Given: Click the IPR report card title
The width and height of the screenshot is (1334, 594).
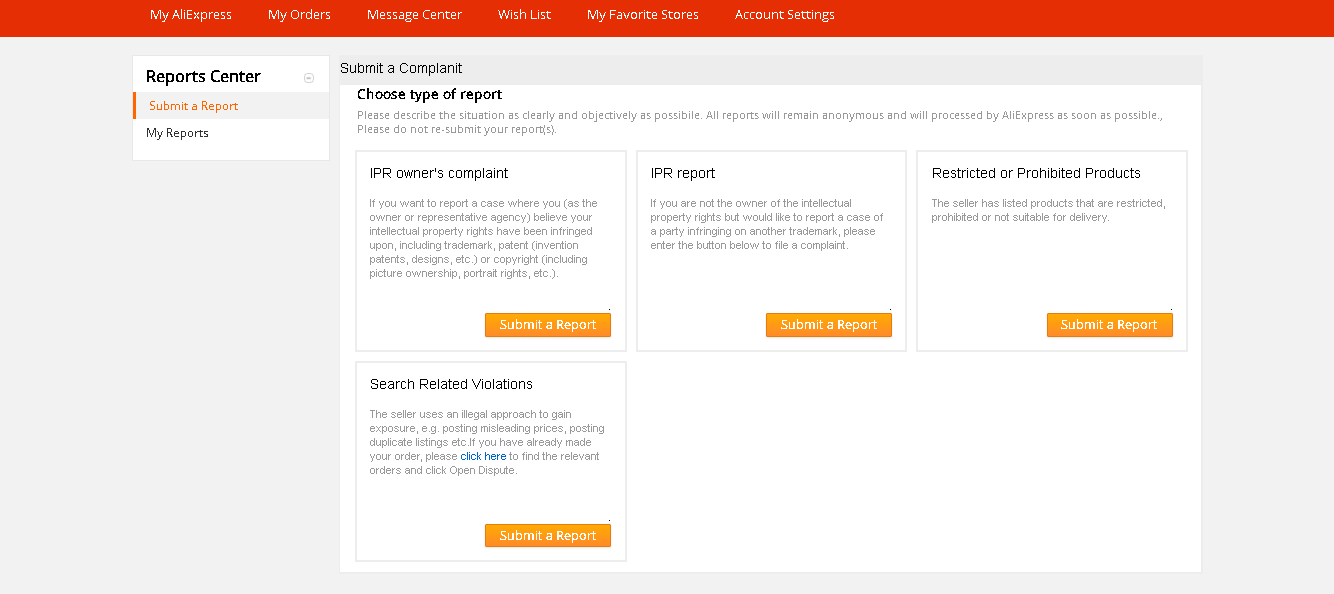Looking at the screenshot, I should pyautogui.click(x=683, y=173).
